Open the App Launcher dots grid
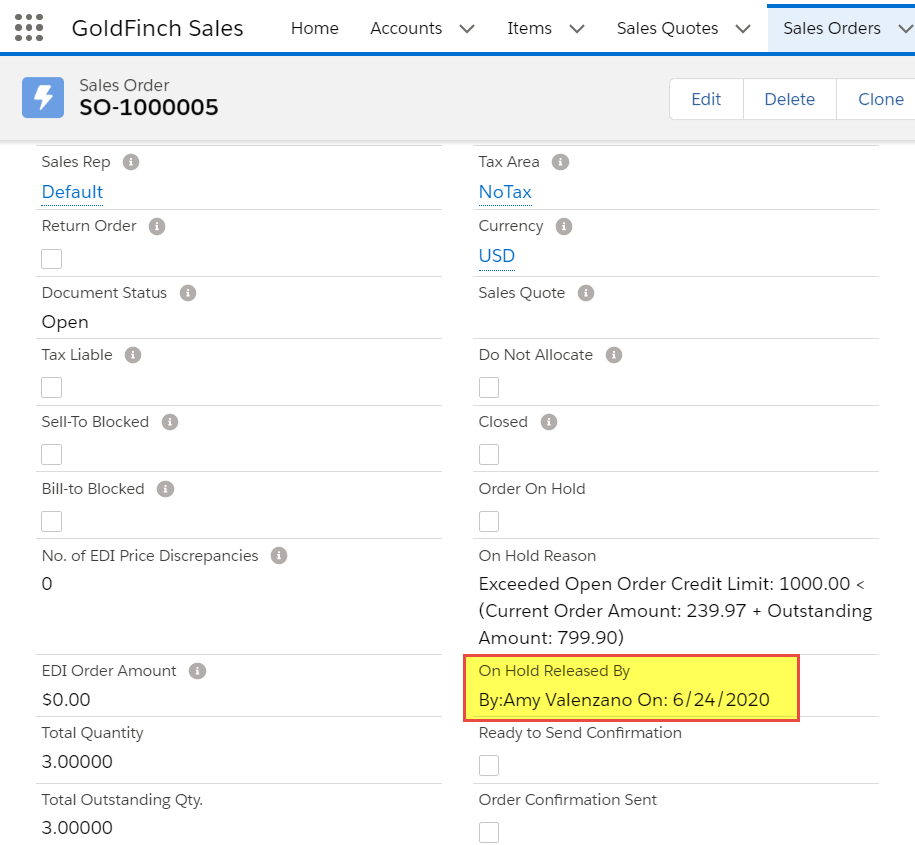 [29, 27]
